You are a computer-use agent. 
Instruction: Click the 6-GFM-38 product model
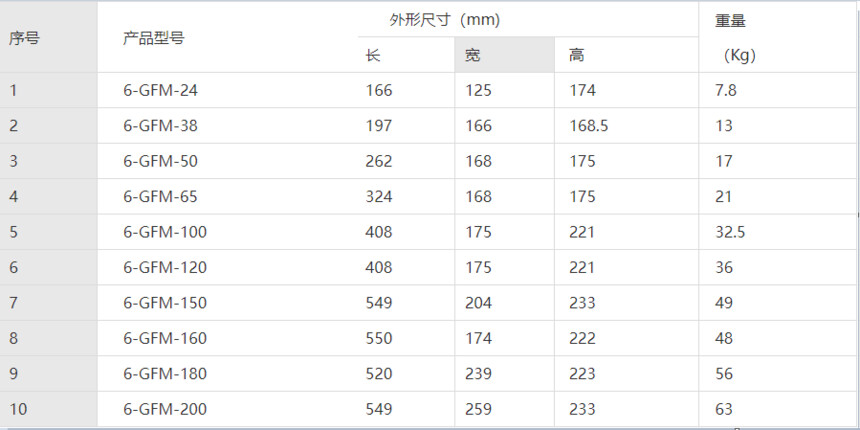161,126
